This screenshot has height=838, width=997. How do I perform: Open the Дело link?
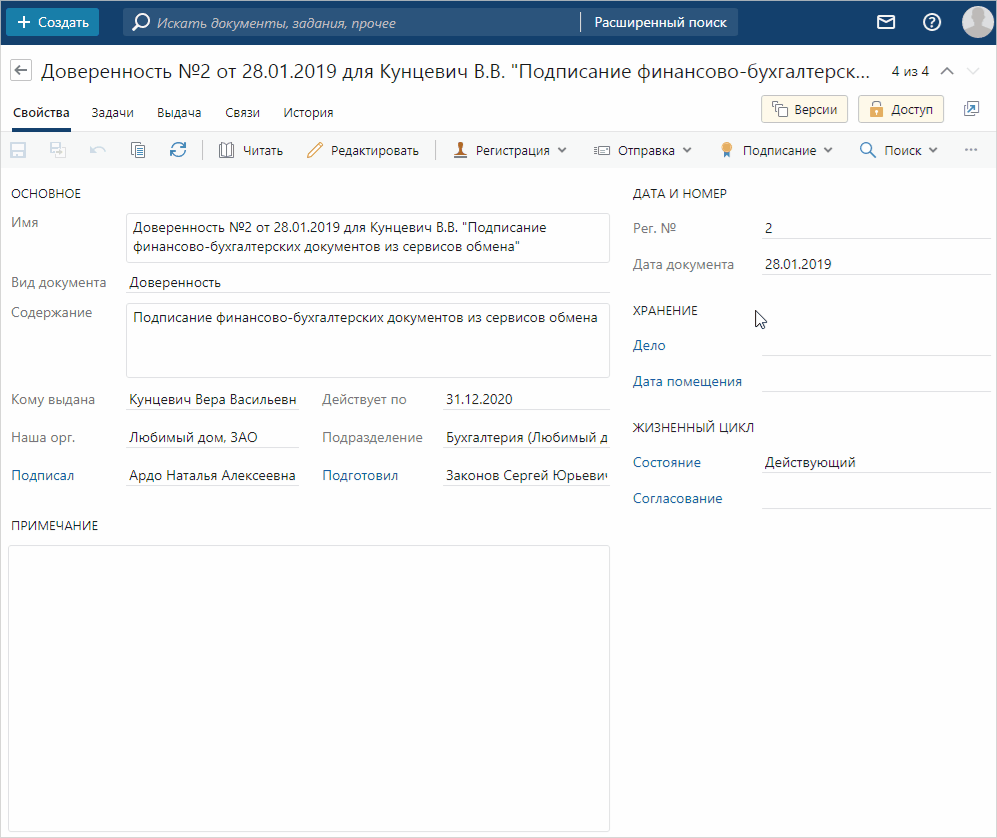point(649,345)
